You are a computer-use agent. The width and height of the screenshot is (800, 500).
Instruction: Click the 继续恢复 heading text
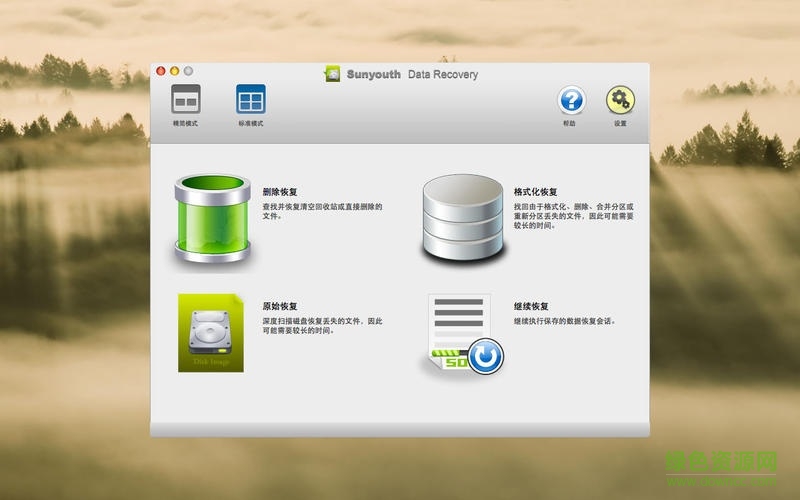tap(531, 306)
